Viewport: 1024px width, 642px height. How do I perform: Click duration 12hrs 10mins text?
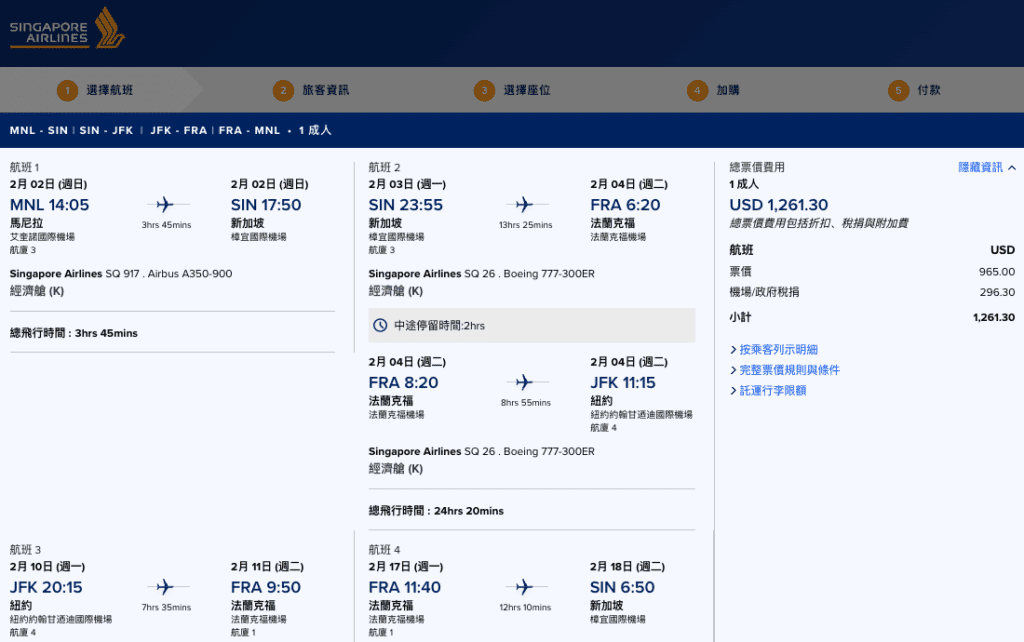tap(525, 607)
